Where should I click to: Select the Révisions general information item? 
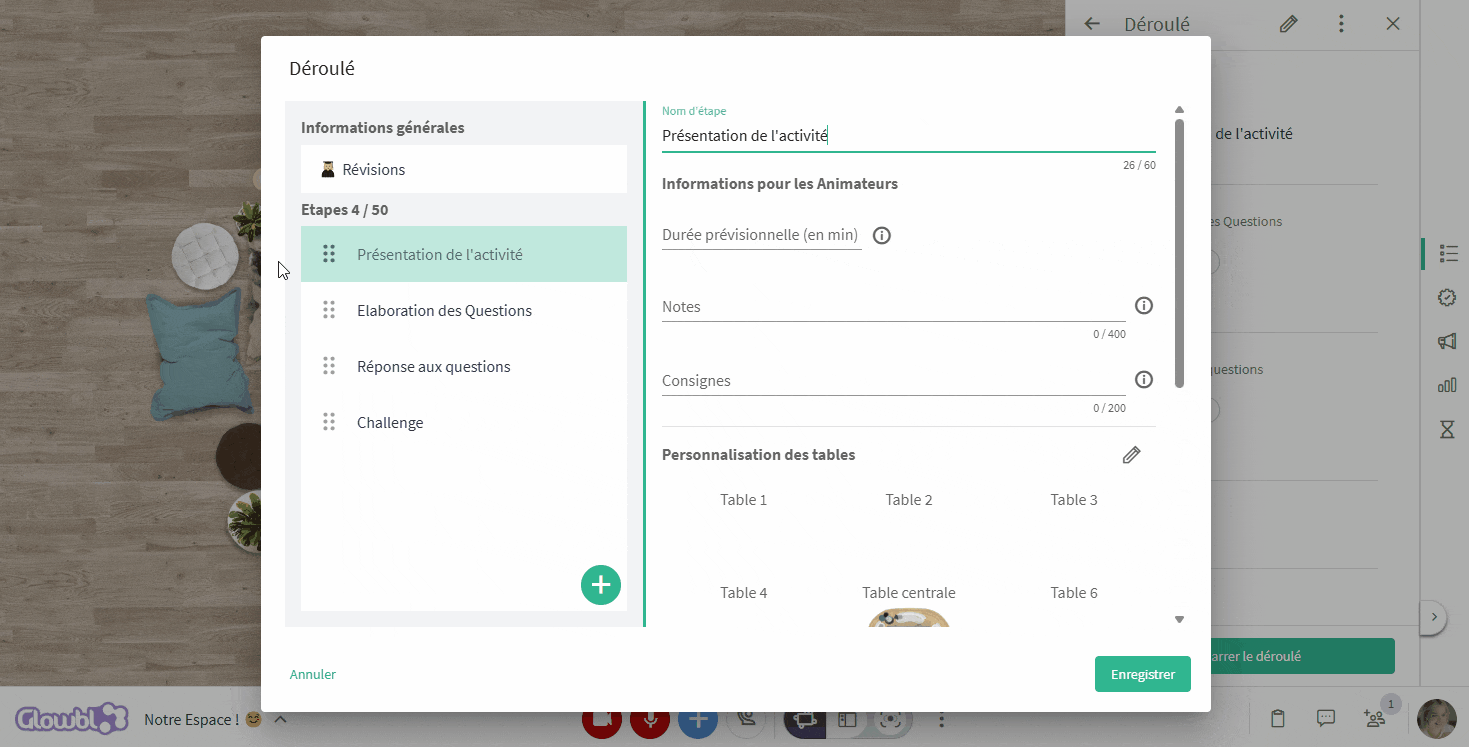(464, 169)
